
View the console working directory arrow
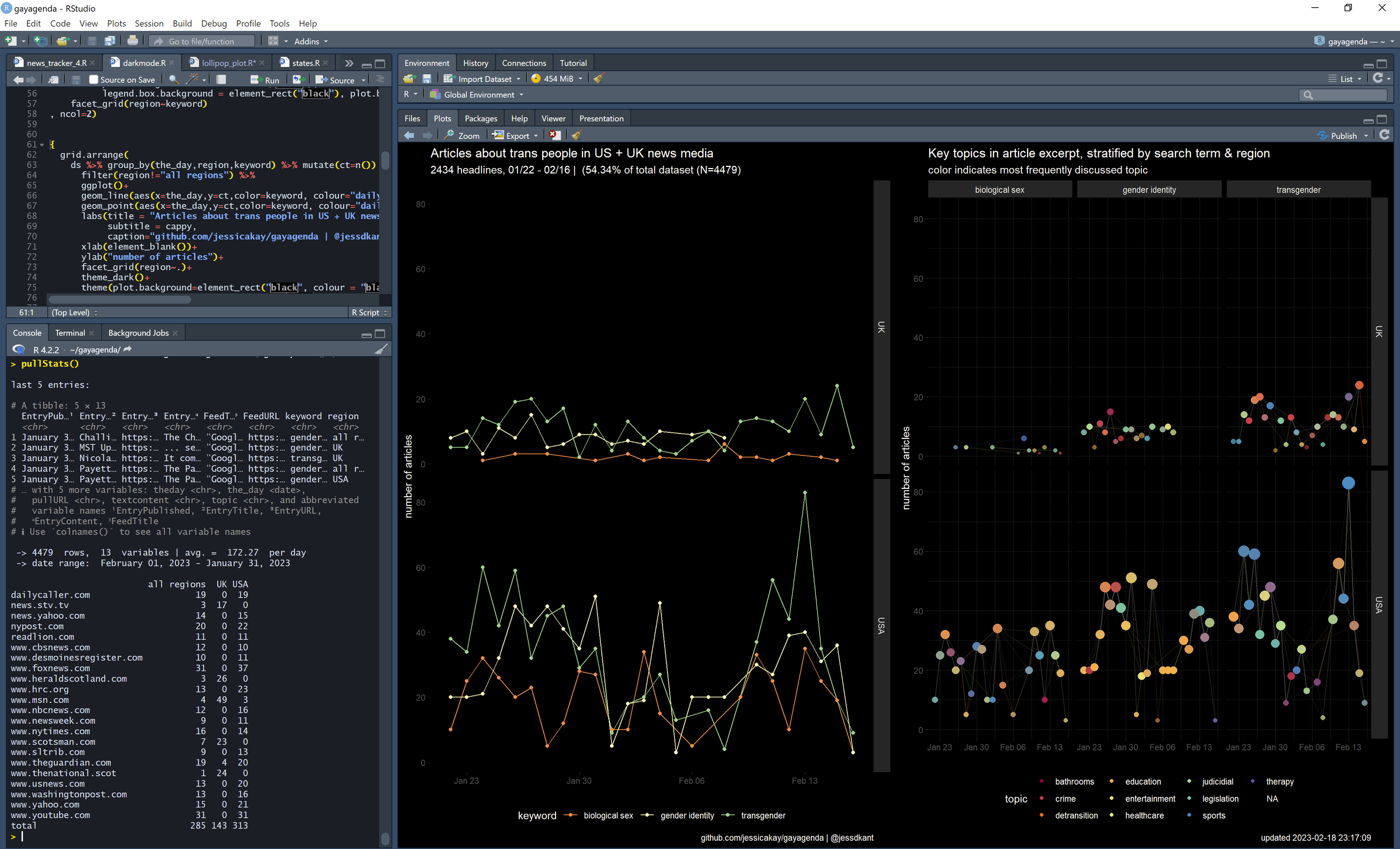127,349
